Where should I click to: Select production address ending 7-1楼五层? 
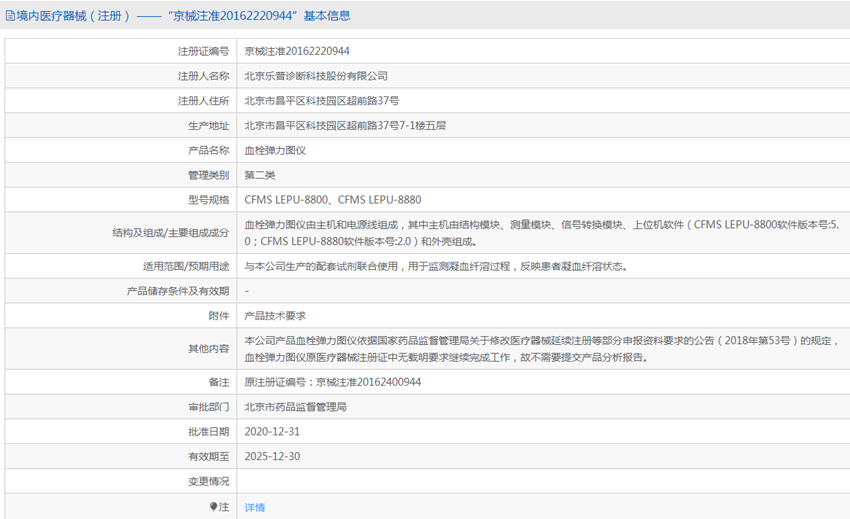click(x=345, y=125)
